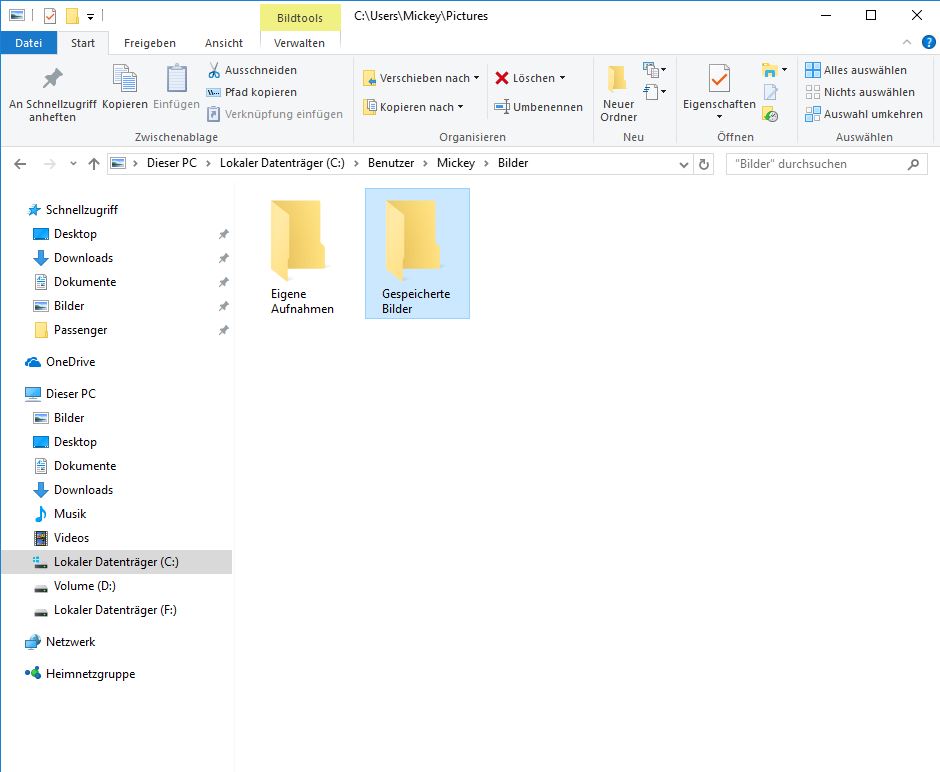The width and height of the screenshot is (940, 772).
Task: Open the recent locations dropdown
Action: [73, 164]
